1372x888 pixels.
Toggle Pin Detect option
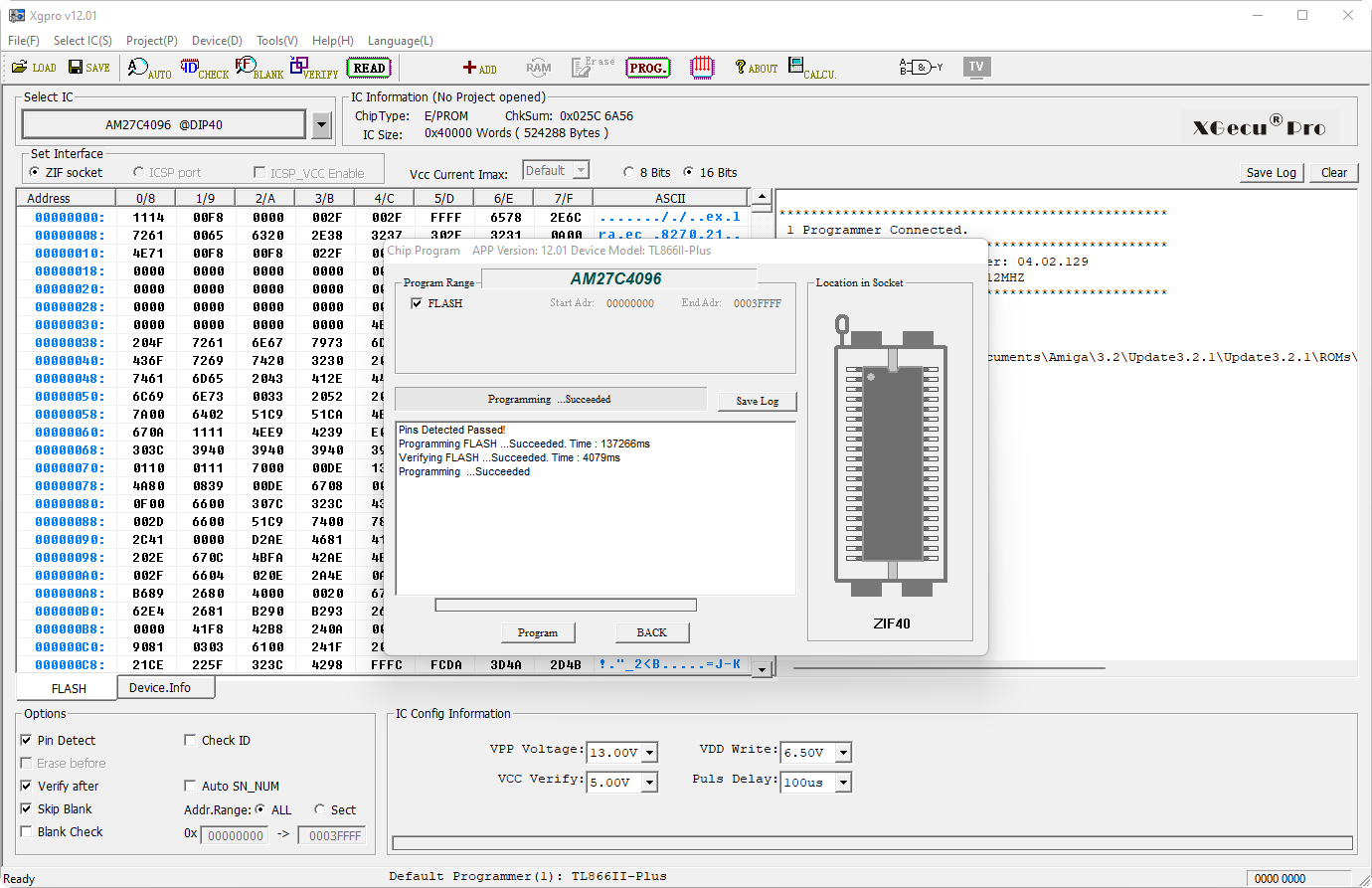(x=27, y=740)
